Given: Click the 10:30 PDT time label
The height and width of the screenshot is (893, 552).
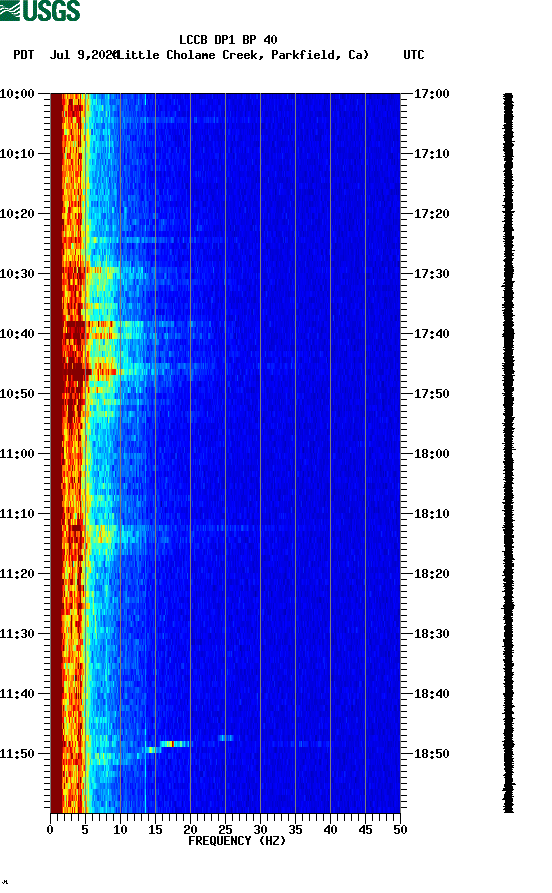Looking at the screenshot, I should tap(17, 273).
